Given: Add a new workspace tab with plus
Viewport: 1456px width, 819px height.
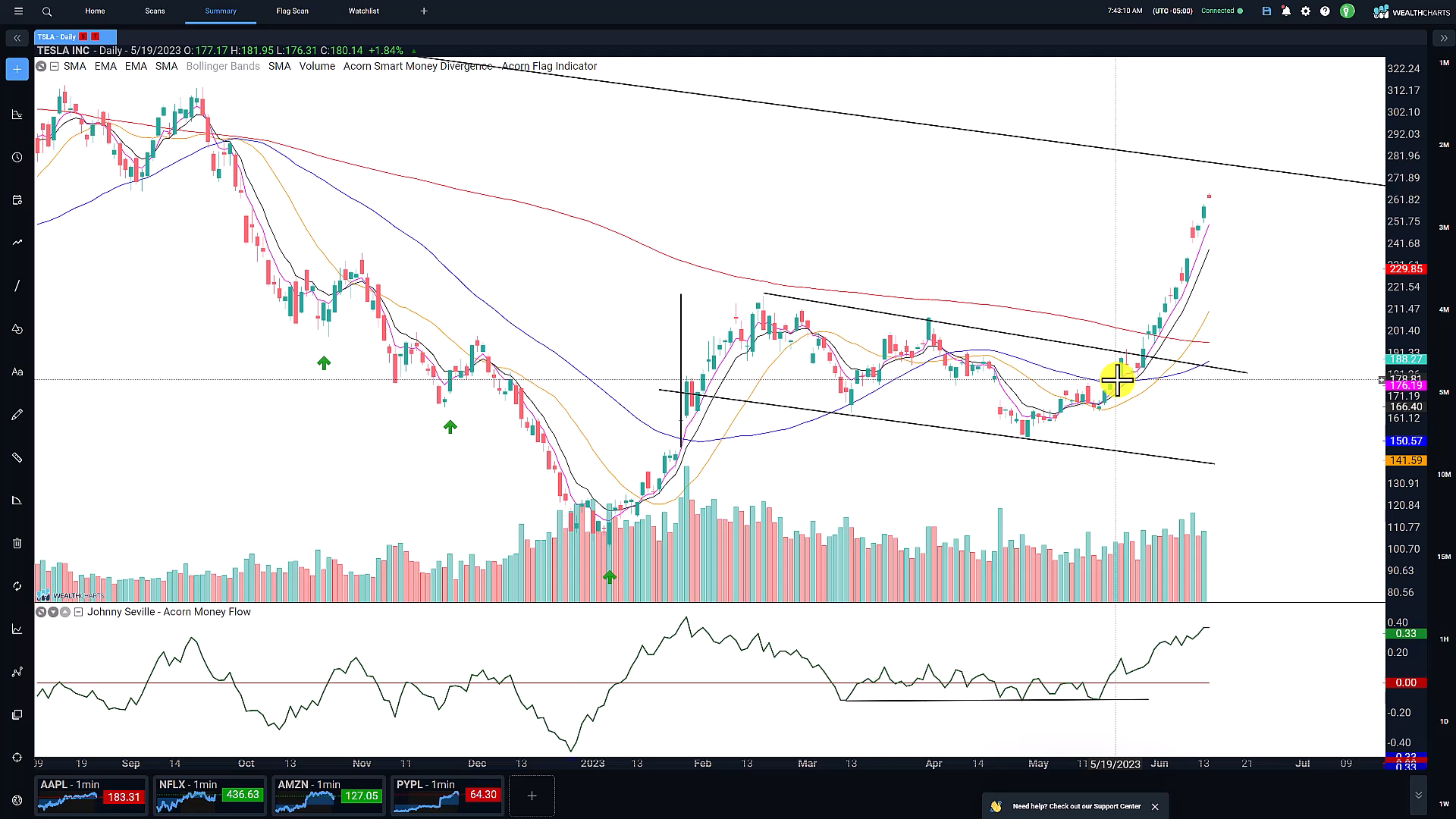Looking at the screenshot, I should click(424, 11).
